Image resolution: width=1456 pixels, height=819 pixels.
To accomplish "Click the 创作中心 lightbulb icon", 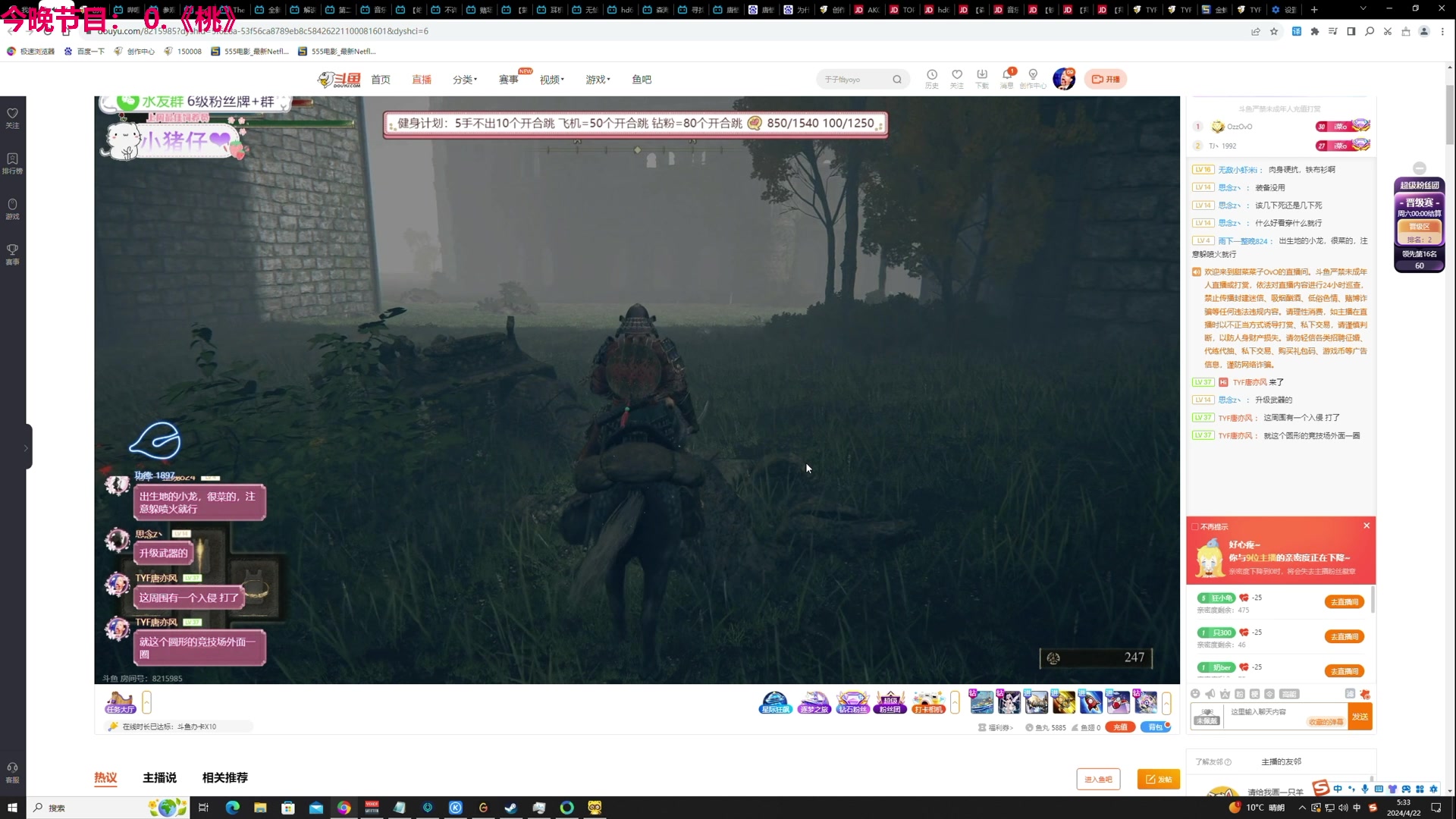I will [x=1033, y=75].
